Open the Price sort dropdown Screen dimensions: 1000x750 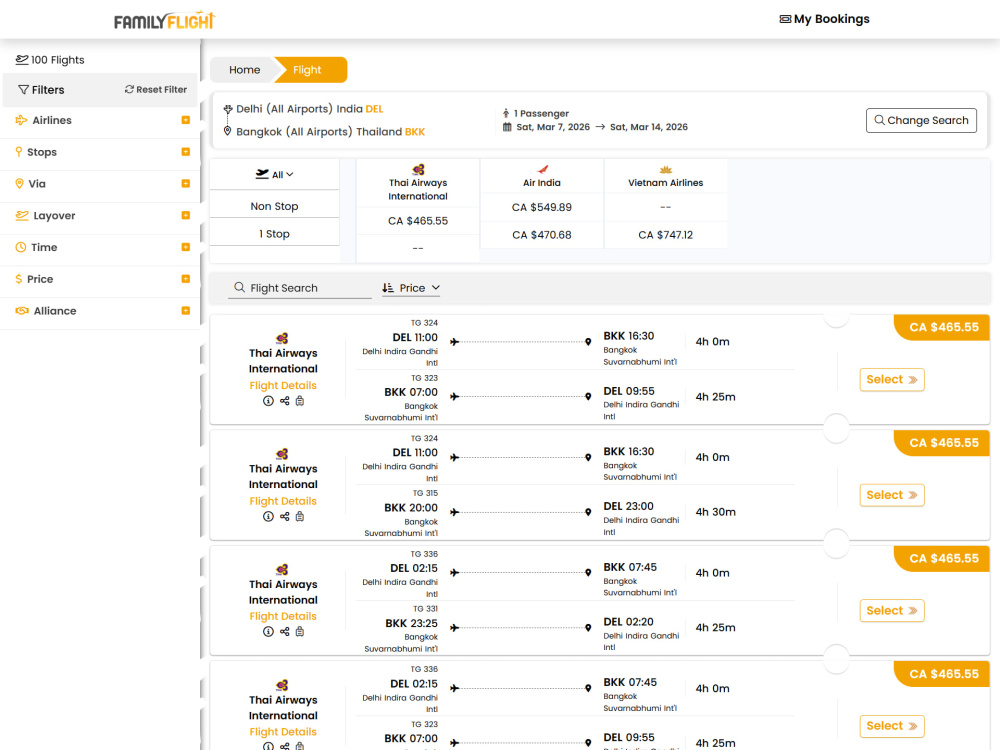click(x=411, y=288)
